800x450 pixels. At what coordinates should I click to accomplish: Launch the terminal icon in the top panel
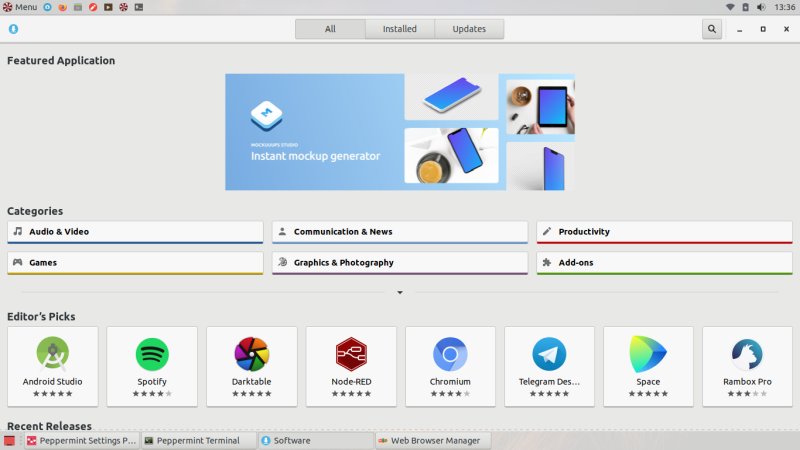(x=139, y=7)
